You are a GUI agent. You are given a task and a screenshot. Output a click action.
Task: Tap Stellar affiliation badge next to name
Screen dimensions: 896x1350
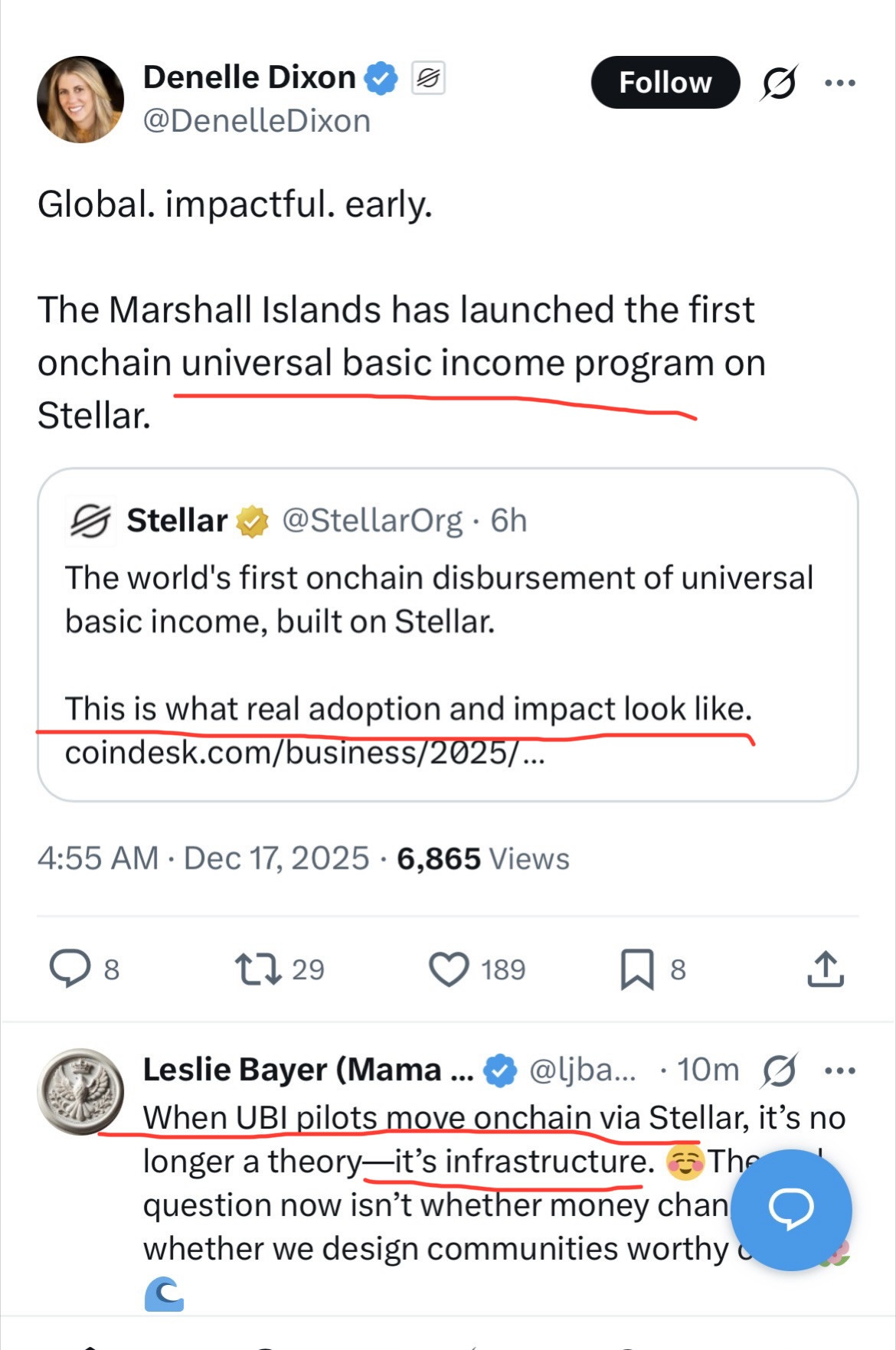tap(429, 78)
